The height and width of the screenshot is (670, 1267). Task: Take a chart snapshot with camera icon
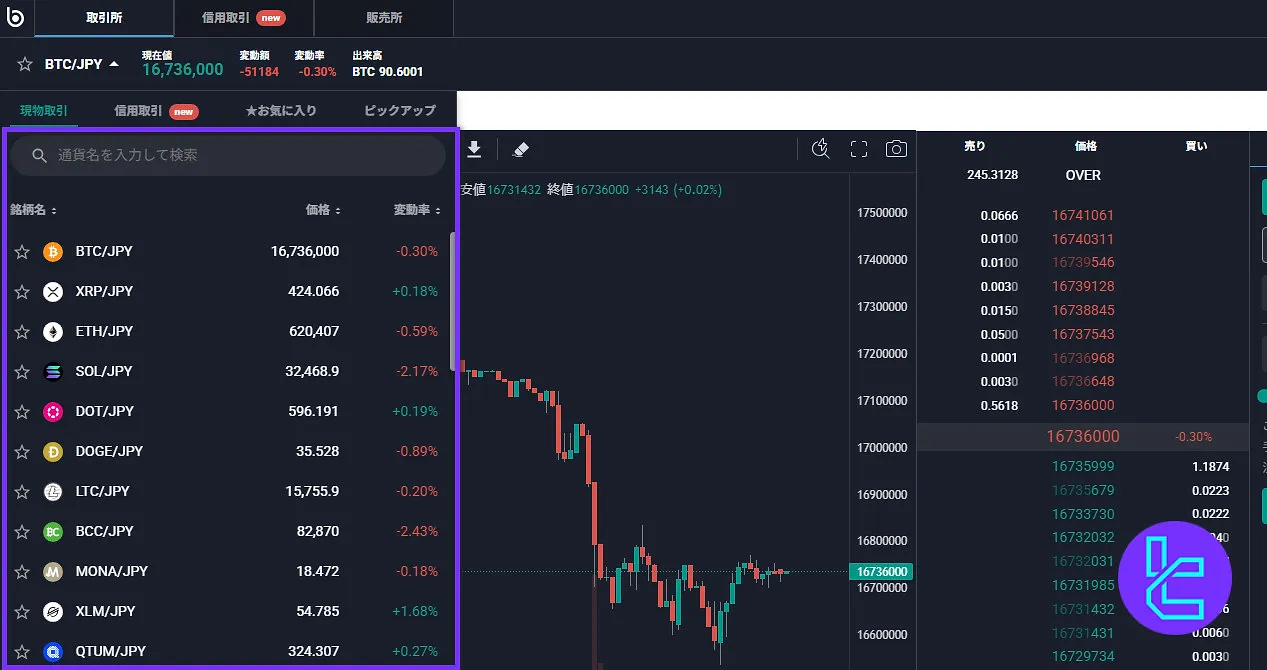pos(896,149)
